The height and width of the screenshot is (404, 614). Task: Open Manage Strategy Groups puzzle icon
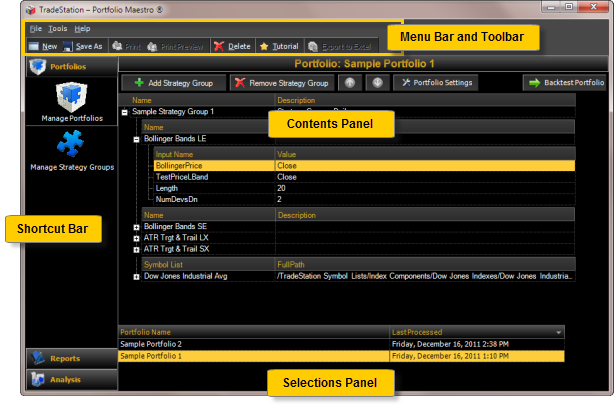coord(71,144)
